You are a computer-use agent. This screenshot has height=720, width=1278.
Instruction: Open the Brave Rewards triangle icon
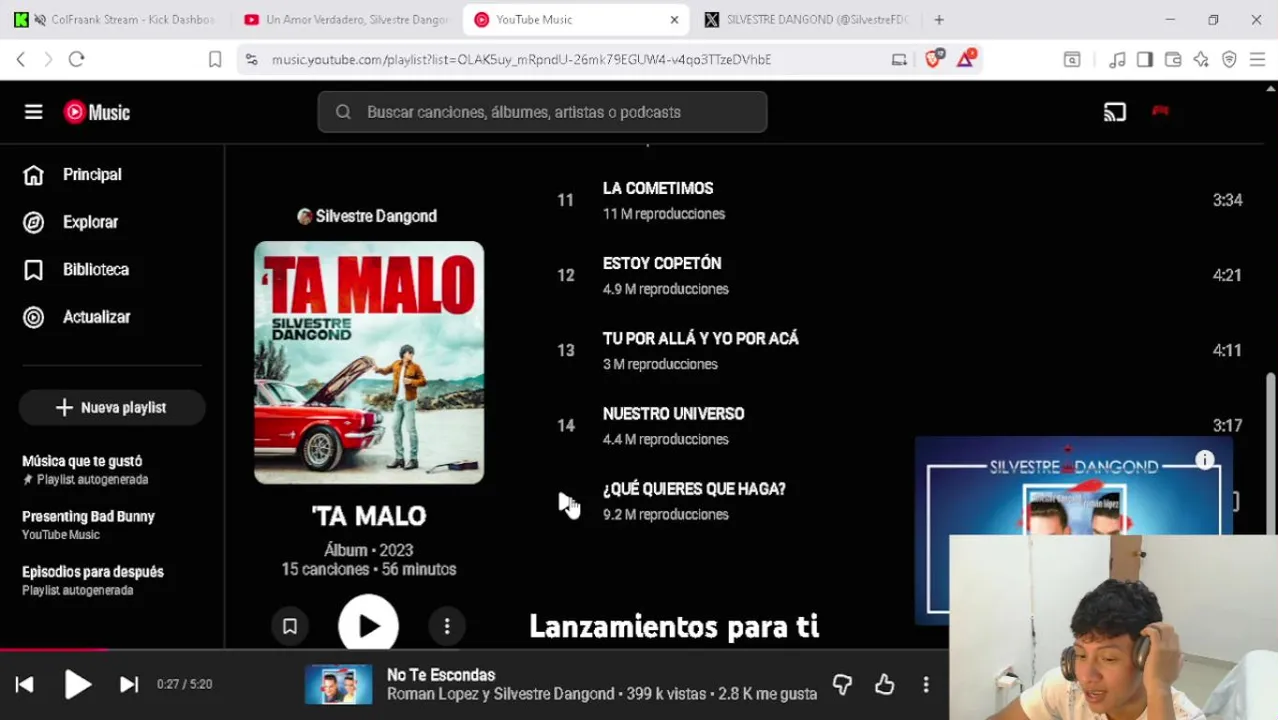coord(965,59)
